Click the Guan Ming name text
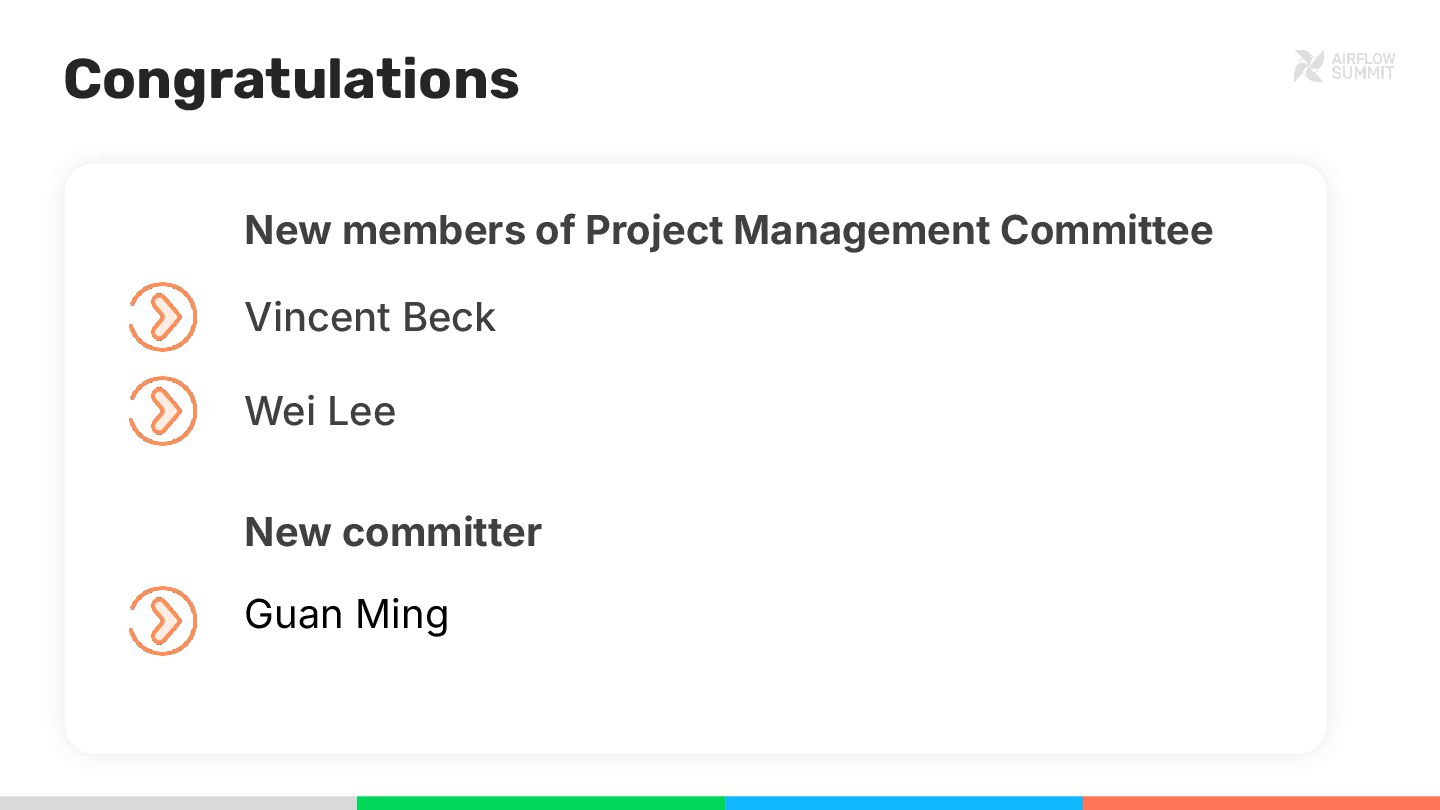 coord(346,614)
